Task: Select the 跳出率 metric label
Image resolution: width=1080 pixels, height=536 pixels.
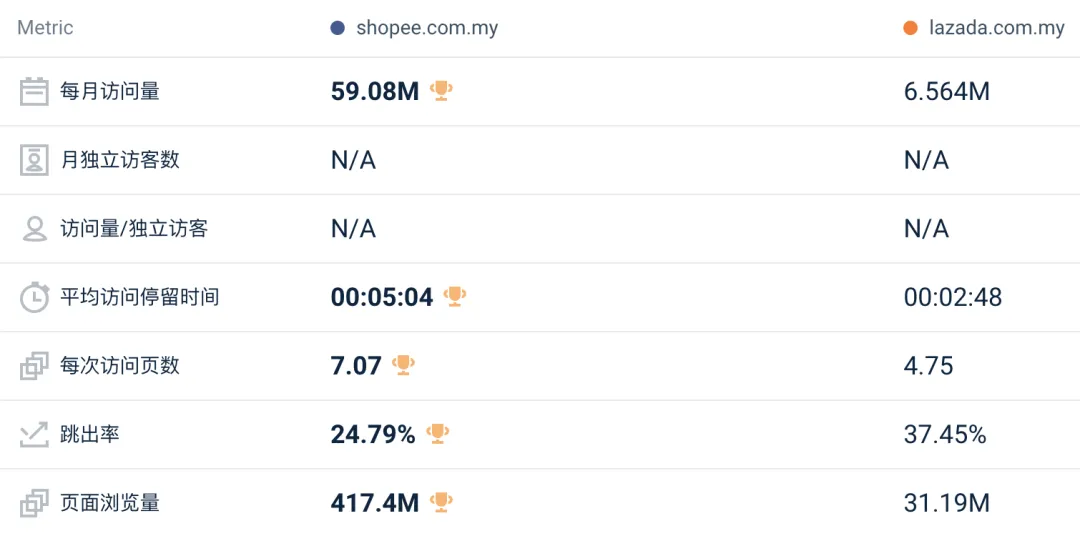Action: [90, 434]
